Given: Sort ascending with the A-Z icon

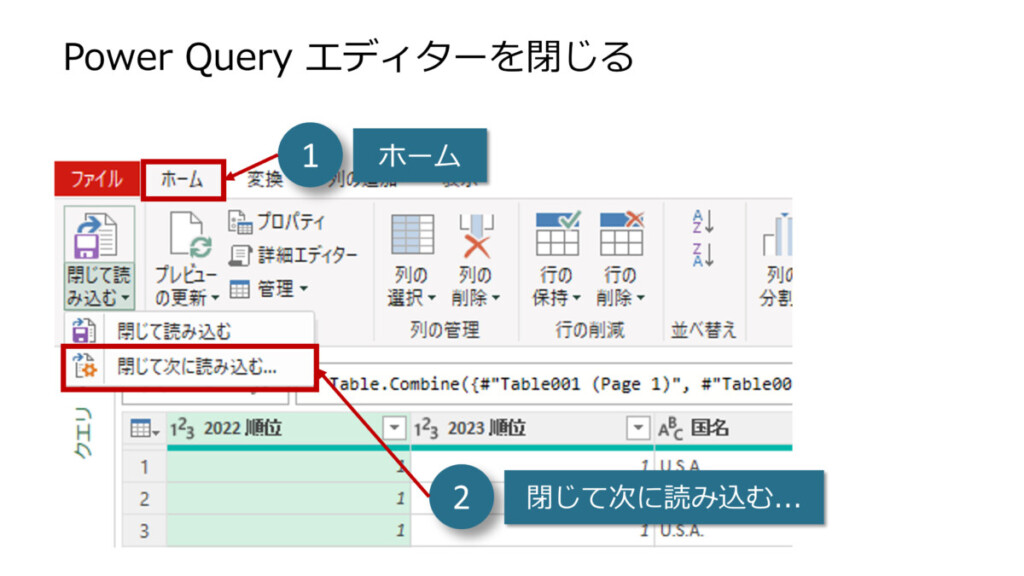Looking at the screenshot, I should pos(703,222).
